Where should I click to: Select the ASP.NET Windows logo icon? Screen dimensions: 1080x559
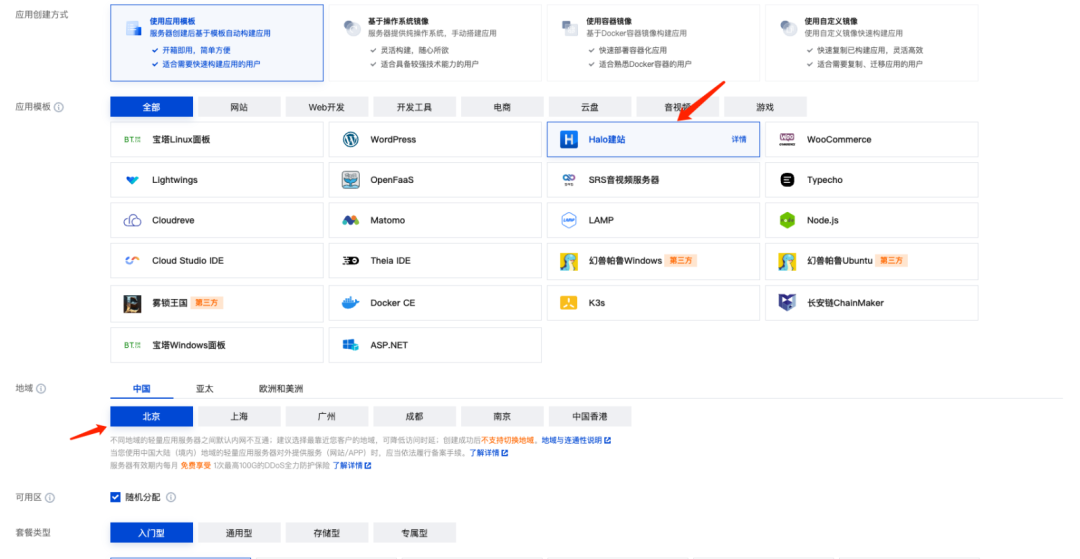(x=351, y=345)
